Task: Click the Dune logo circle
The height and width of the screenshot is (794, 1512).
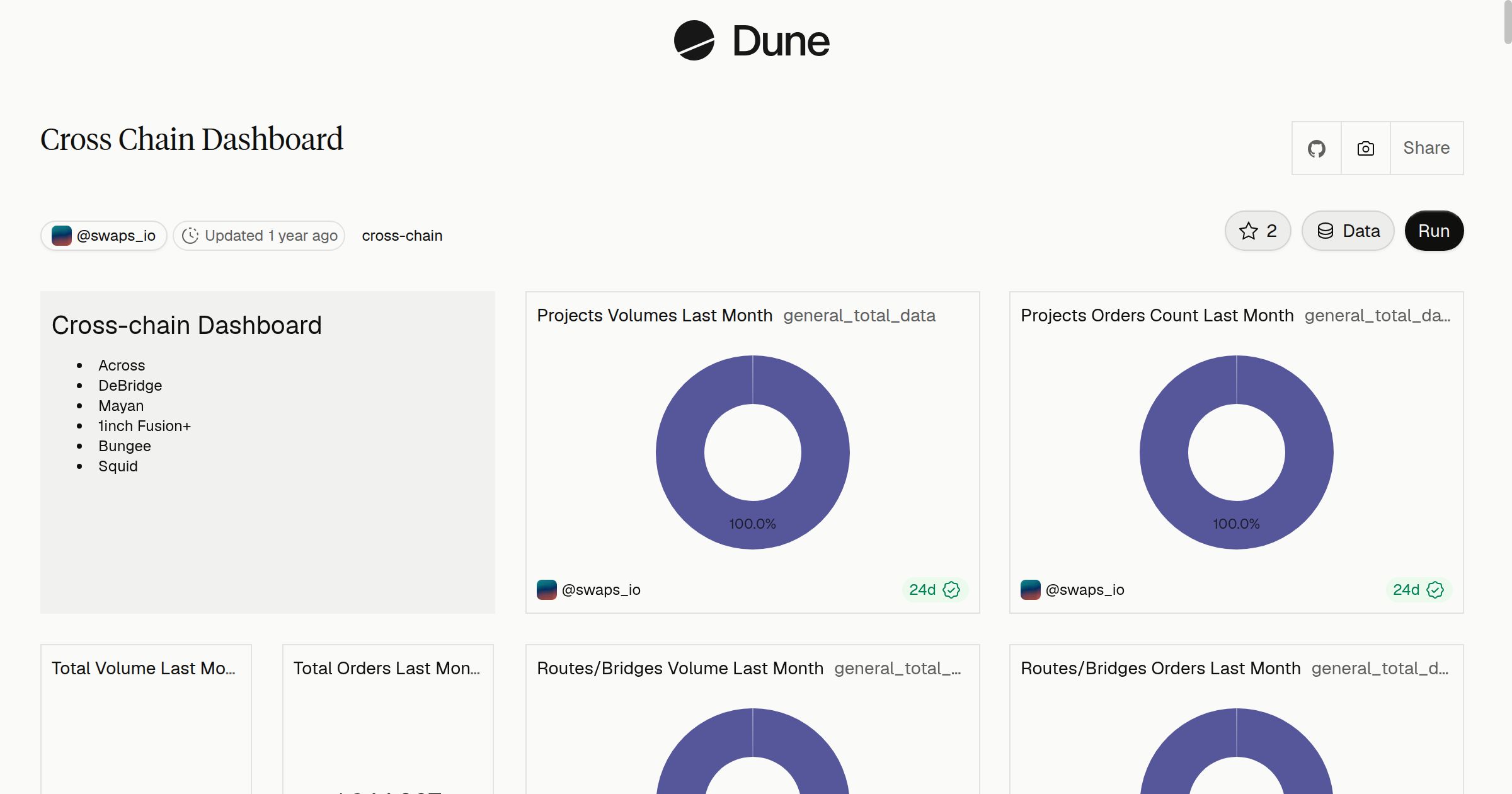Action: point(694,40)
